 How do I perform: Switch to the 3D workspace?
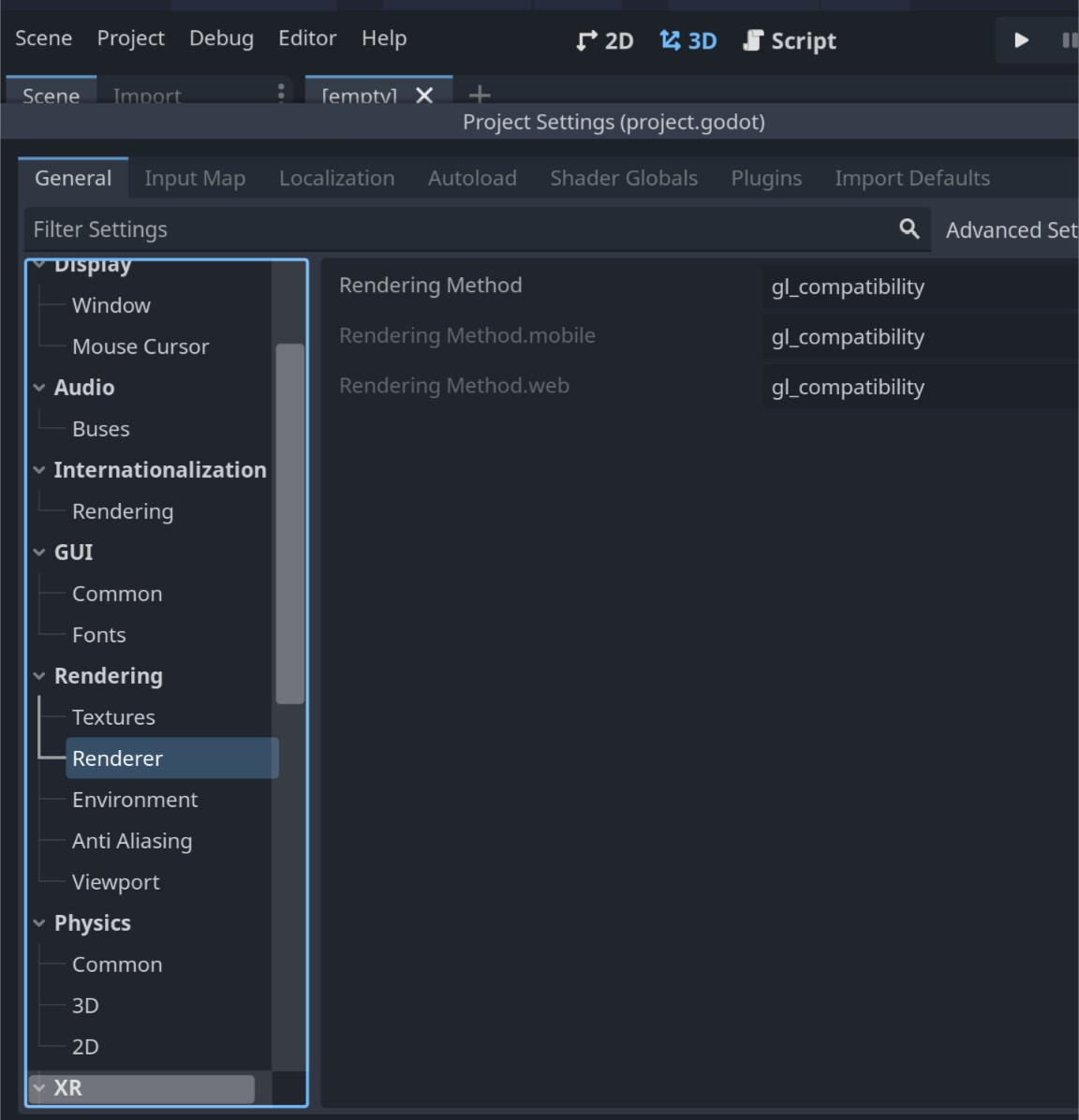tap(688, 40)
